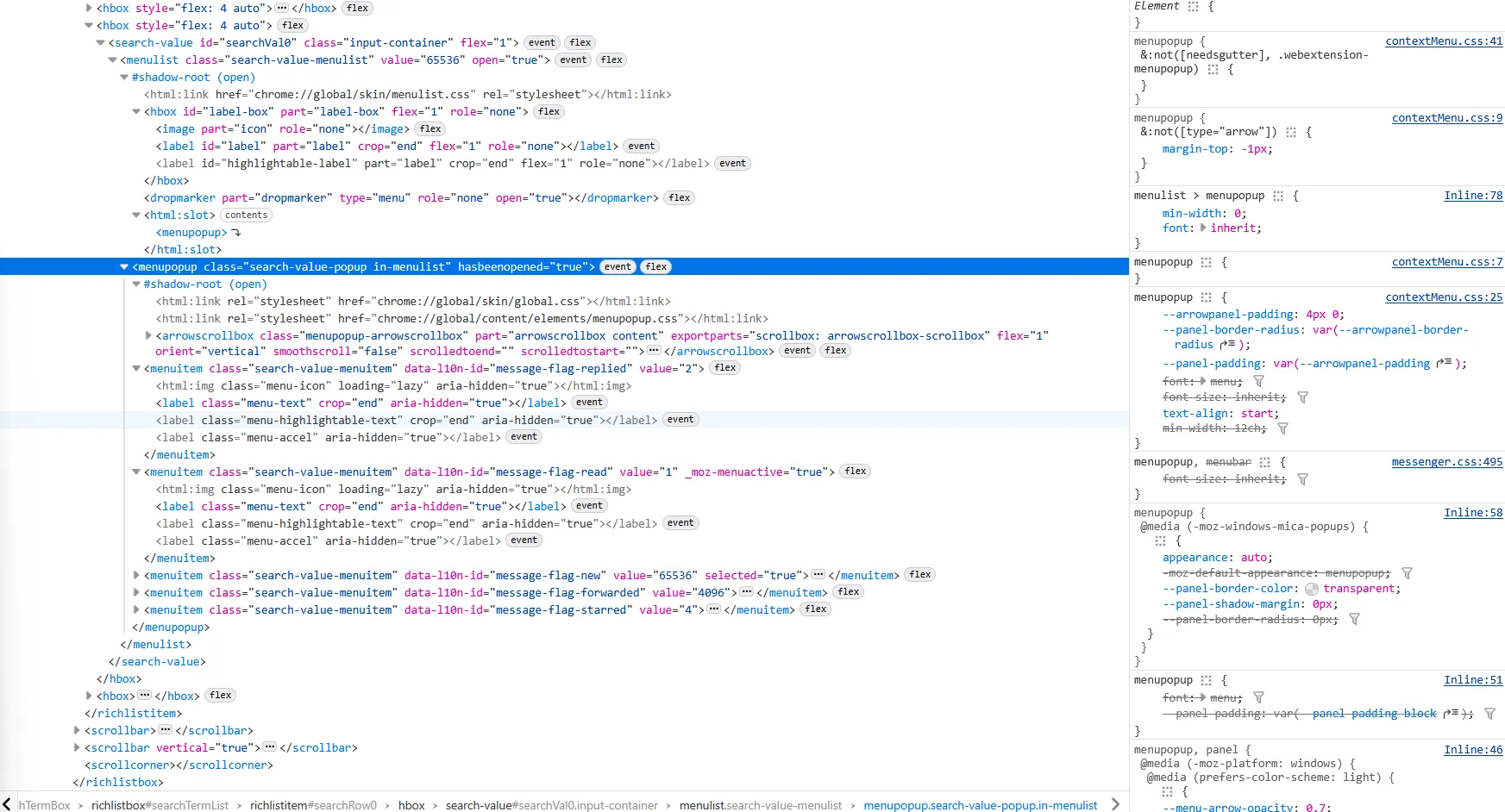1505x812 pixels.
Task: Toggle flex badge on the highlighted menupopup element
Action: 655,267
